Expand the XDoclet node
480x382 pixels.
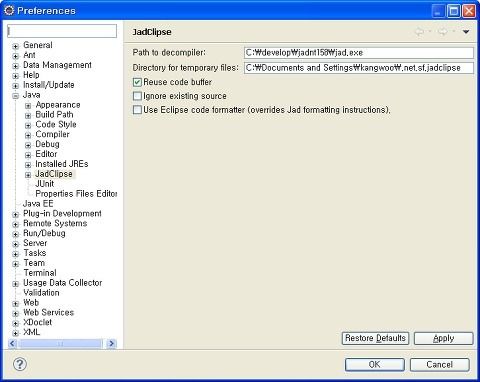pos(15,323)
